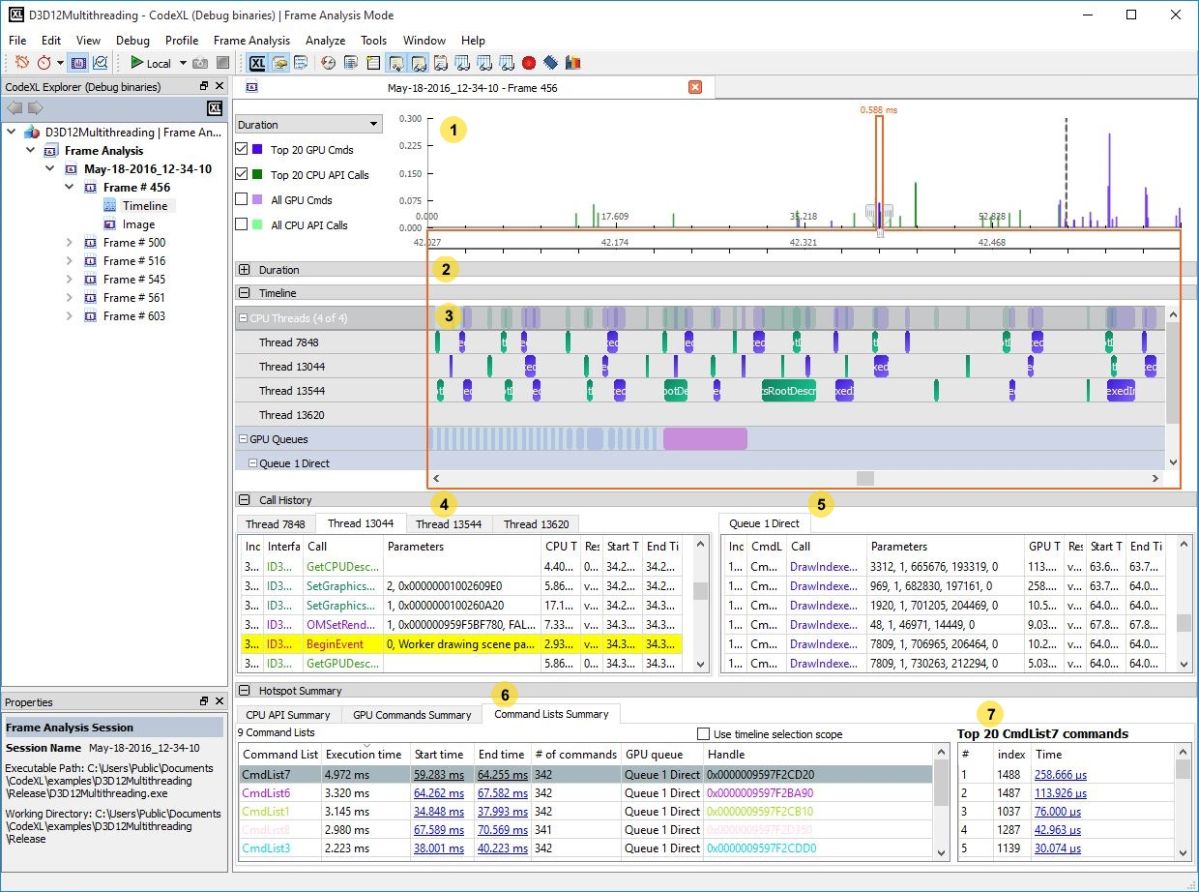
Task: Click the colored bar chart toolbar icon
Action: (x=573, y=63)
